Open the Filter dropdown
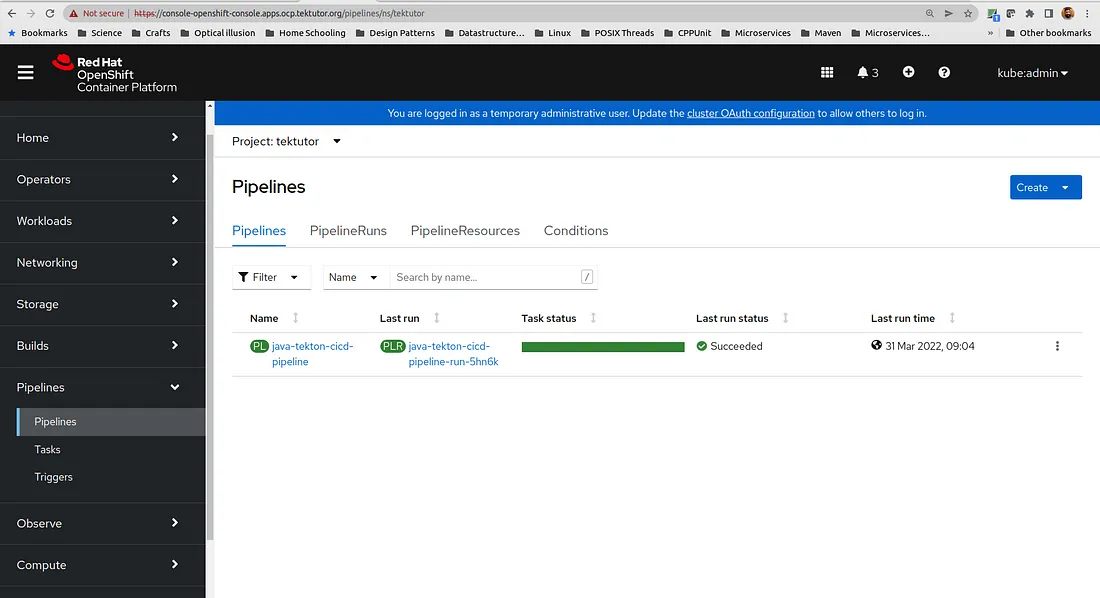The height and width of the screenshot is (598, 1100). tap(271, 277)
